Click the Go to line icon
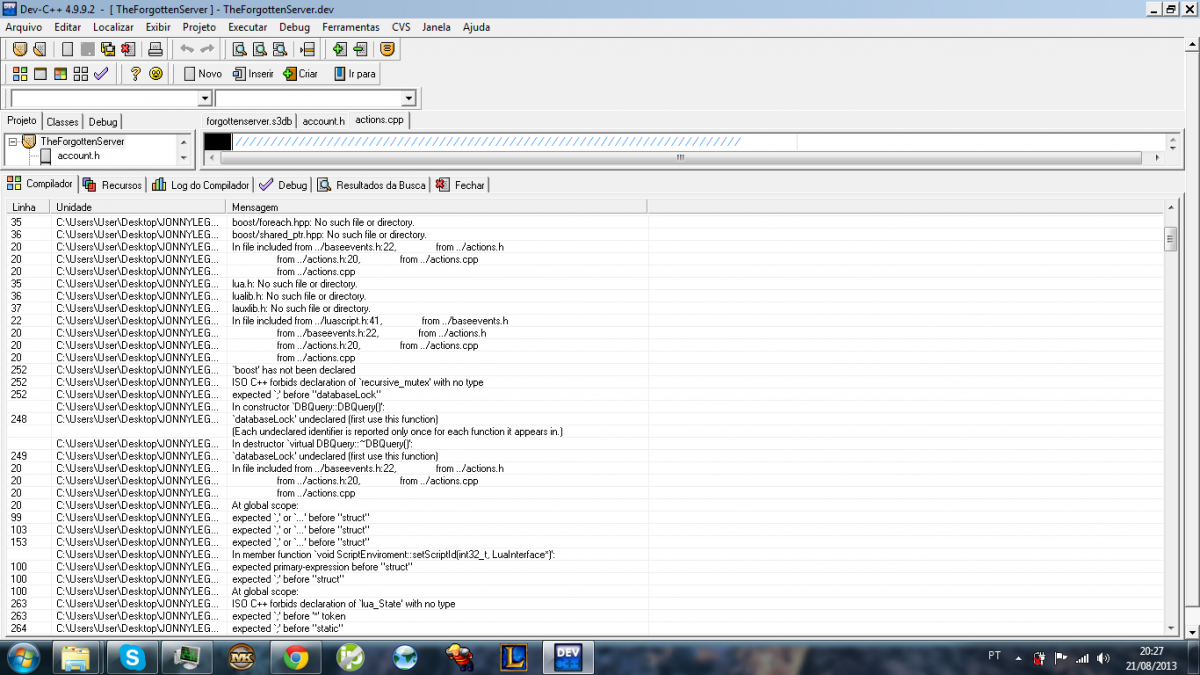Viewport: 1200px width, 675px height. (x=307, y=48)
